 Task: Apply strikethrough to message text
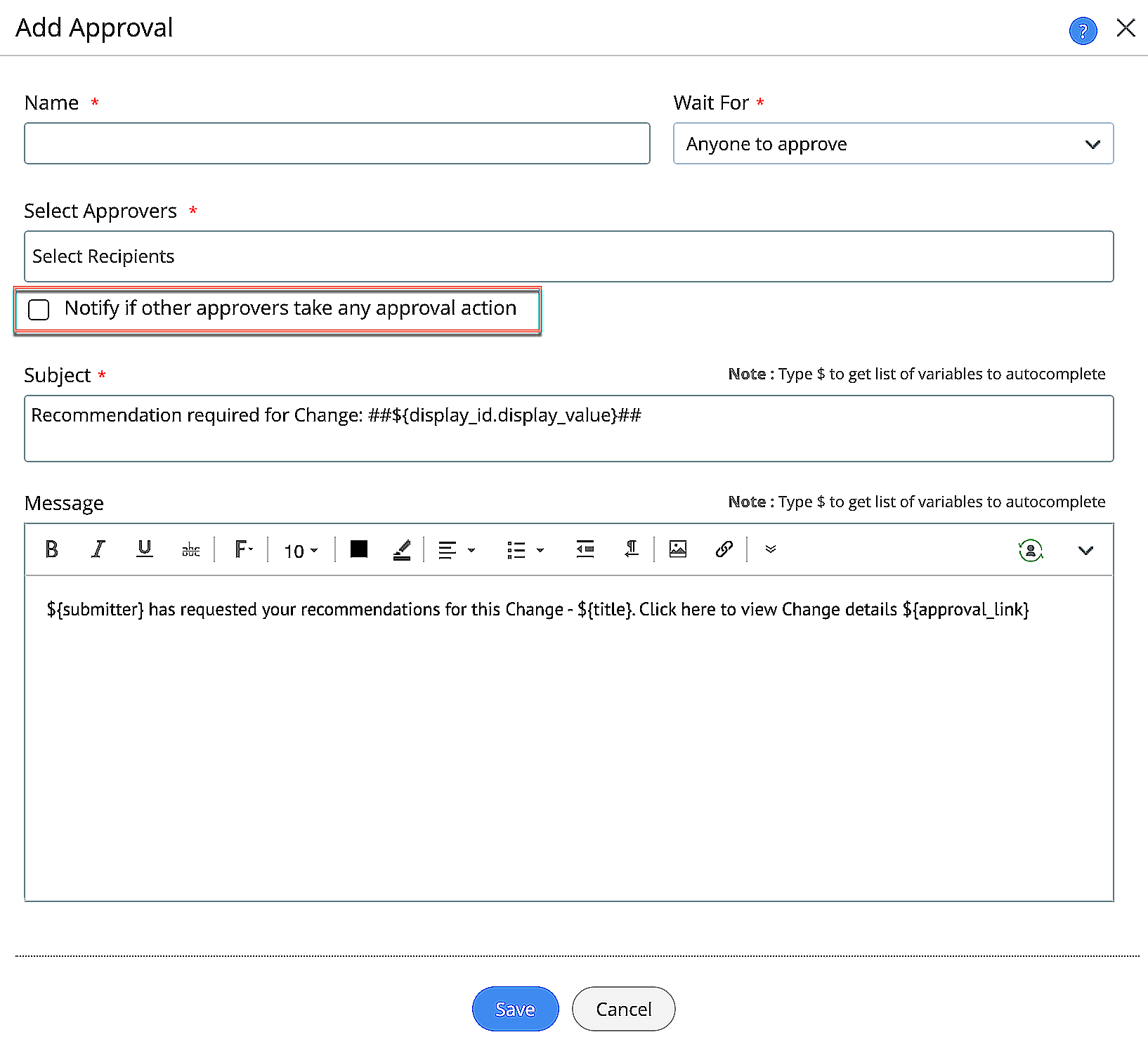point(190,549)
